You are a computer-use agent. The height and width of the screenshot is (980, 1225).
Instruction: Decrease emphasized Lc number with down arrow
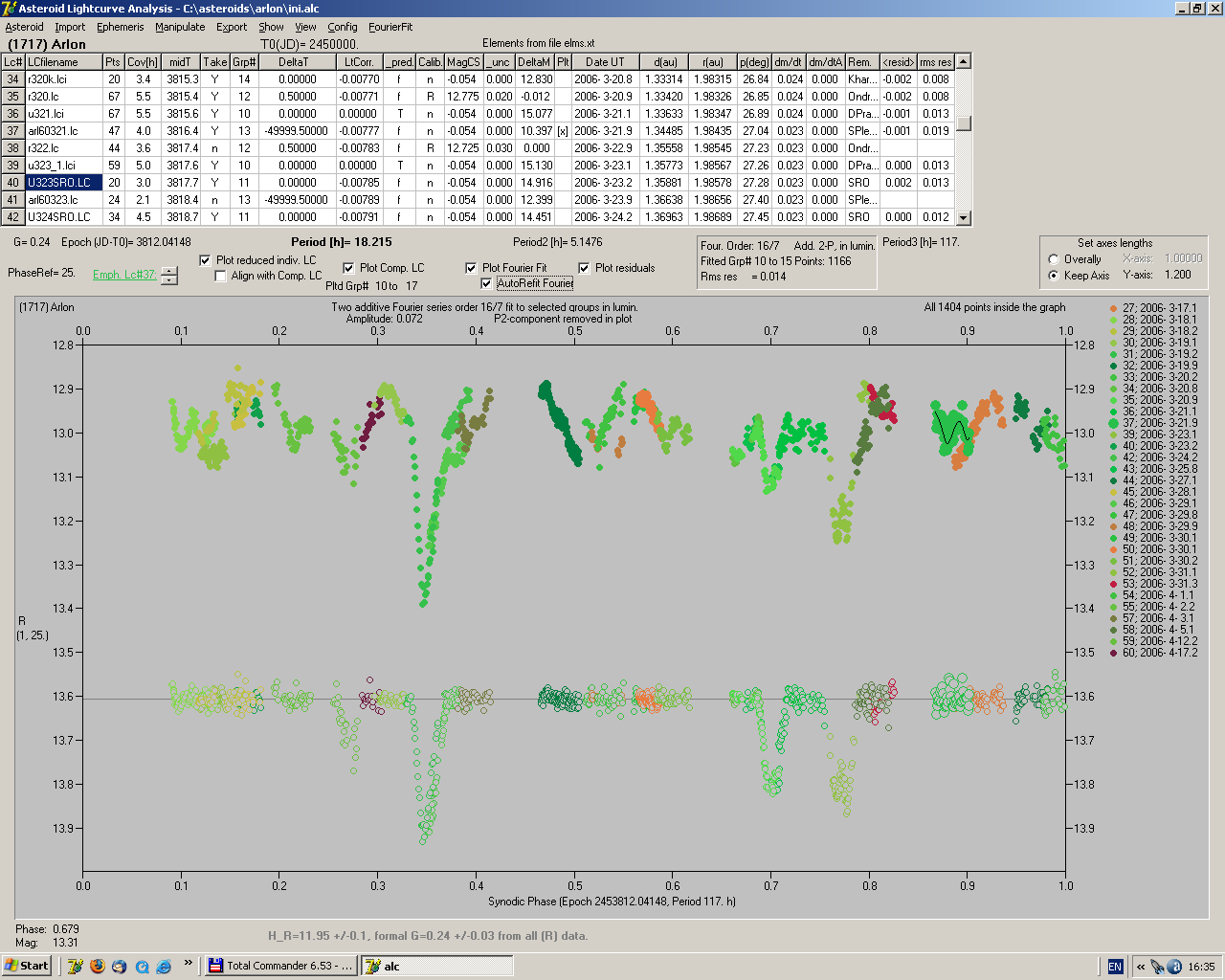pos(169,280)
